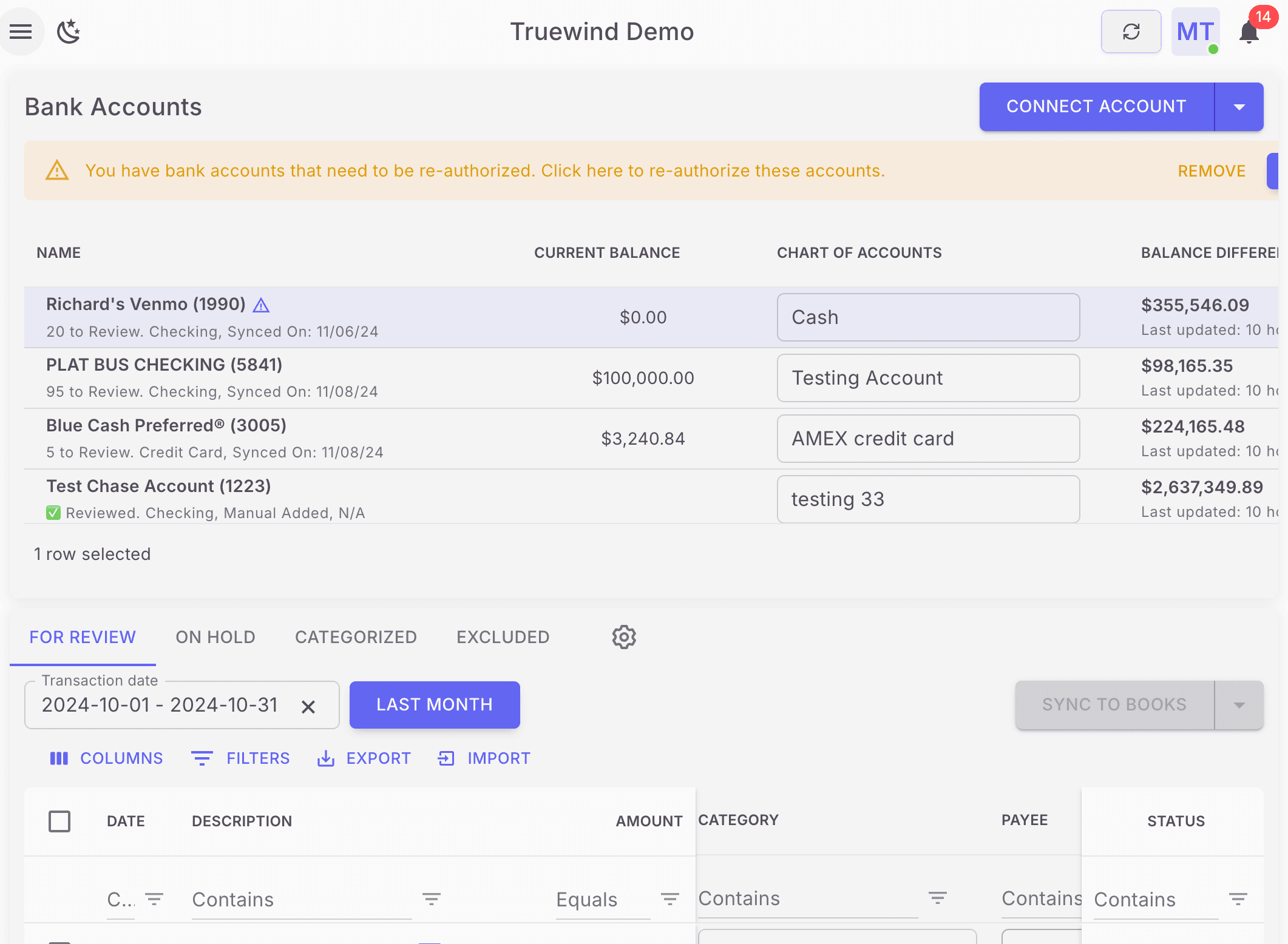1288x944 pixels.
Task: Expand the Connect Account dropdown arrow
Action: (1239, 107)
